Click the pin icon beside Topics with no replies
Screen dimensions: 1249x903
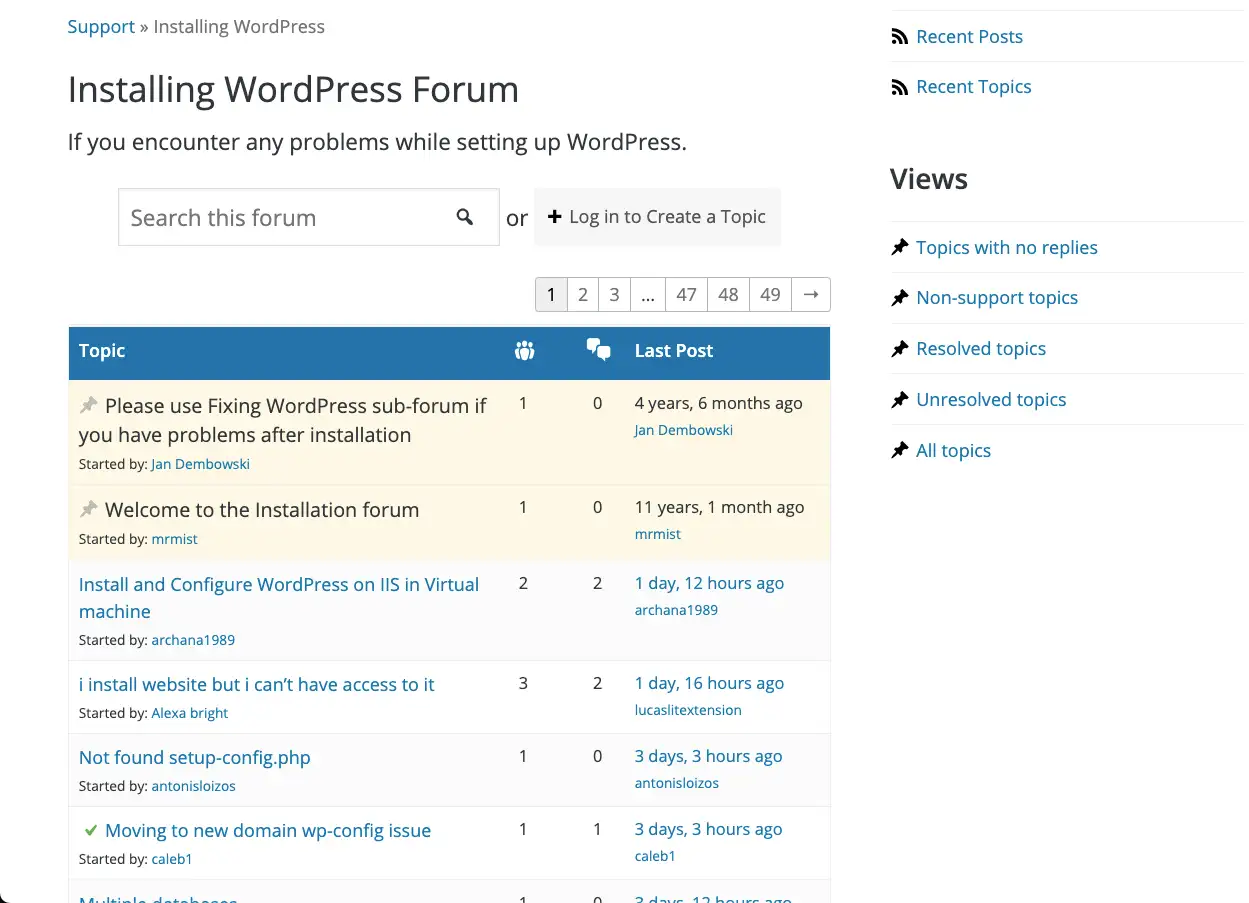(x=899, y=247)
